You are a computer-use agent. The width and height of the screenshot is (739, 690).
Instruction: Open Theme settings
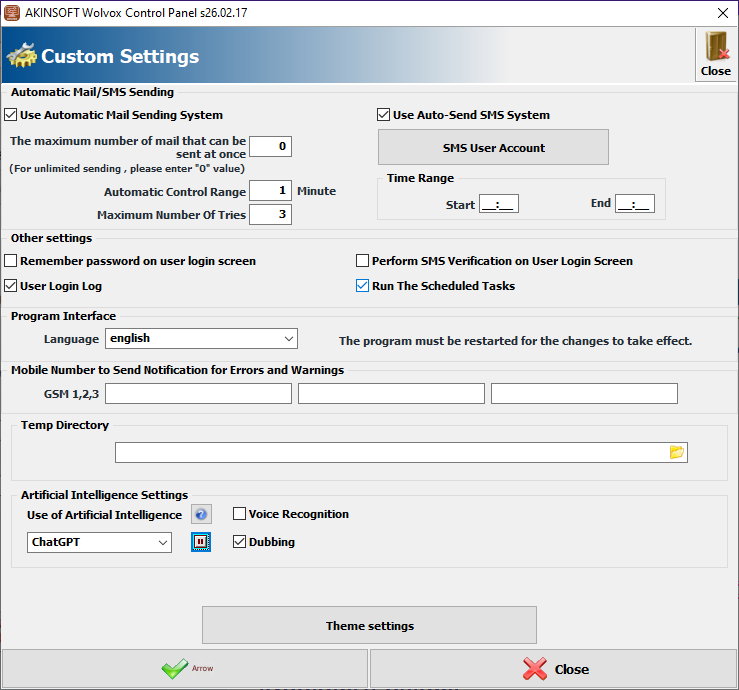point(370,625)
